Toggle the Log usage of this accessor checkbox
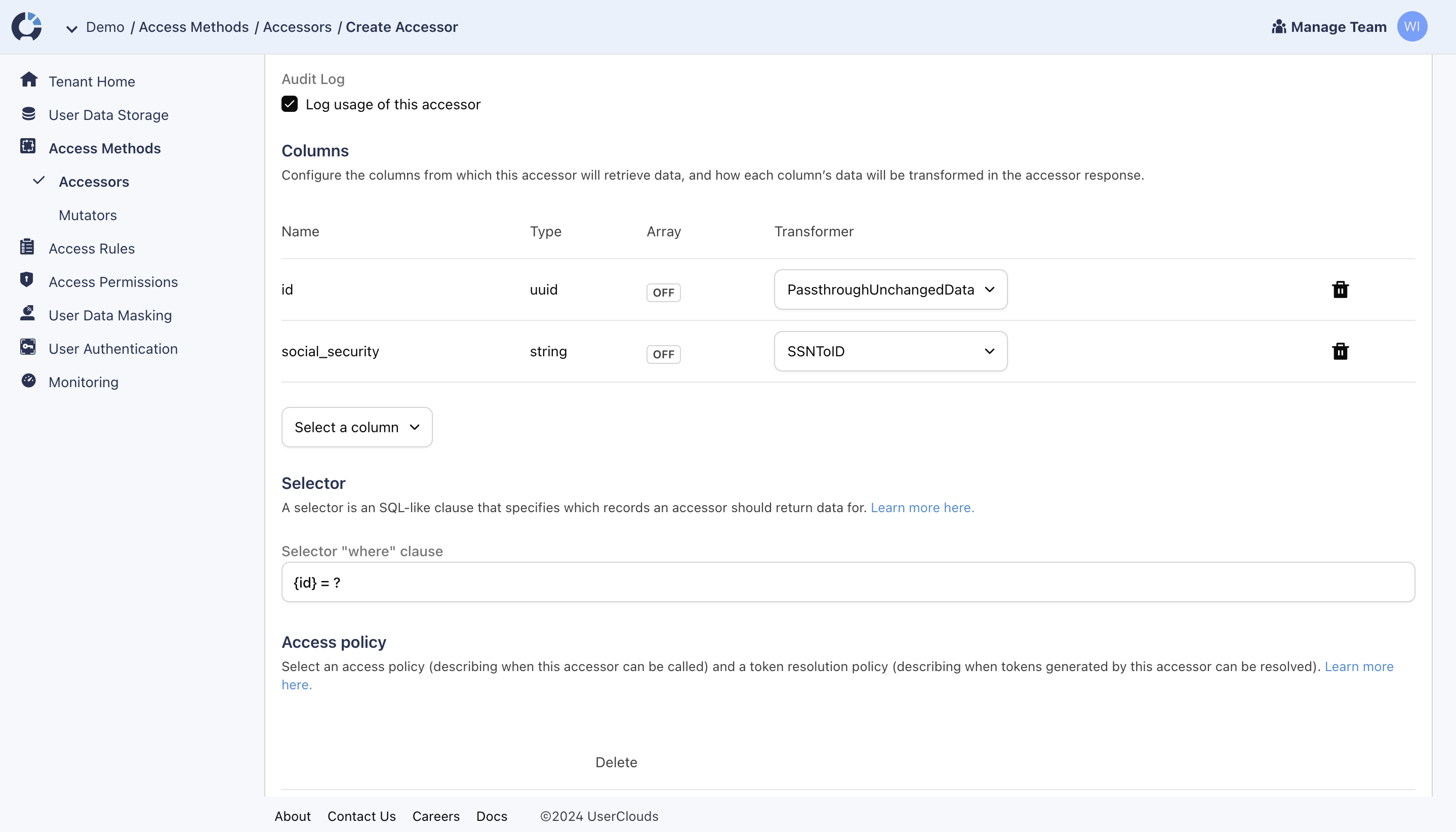Screen dimensions: 1456x832 (x=289, y=104)
